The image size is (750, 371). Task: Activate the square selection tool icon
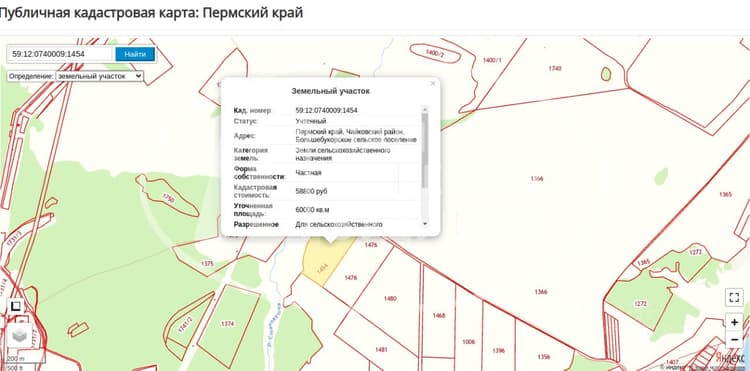tap(16, 306)
